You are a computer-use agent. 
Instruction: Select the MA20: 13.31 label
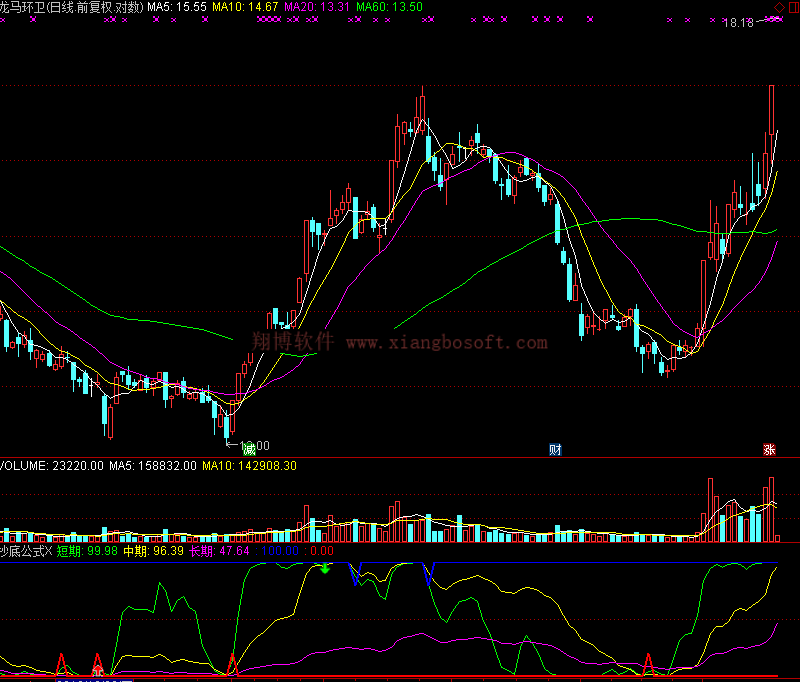pyautogui.click(x=317, y=7)
